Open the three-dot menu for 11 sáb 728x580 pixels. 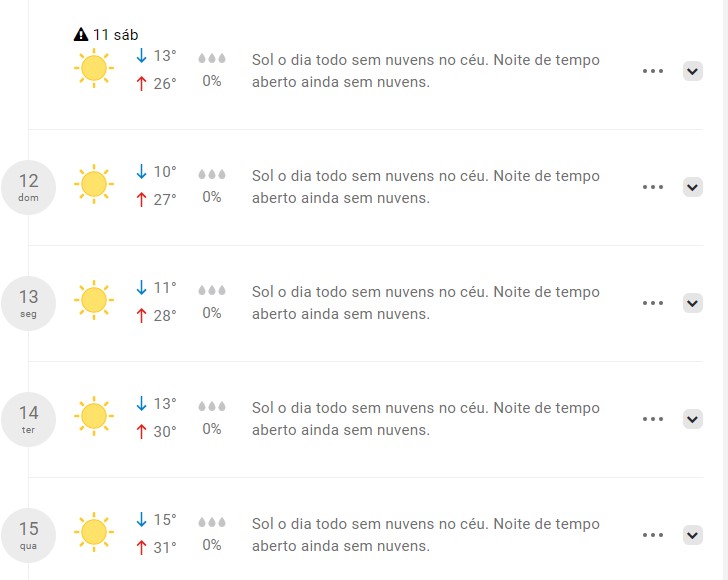653,71
